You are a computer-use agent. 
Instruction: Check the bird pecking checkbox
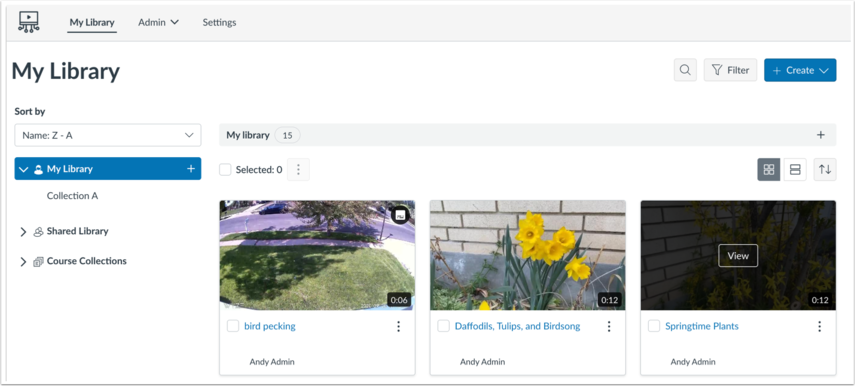[x=233, y=326]
